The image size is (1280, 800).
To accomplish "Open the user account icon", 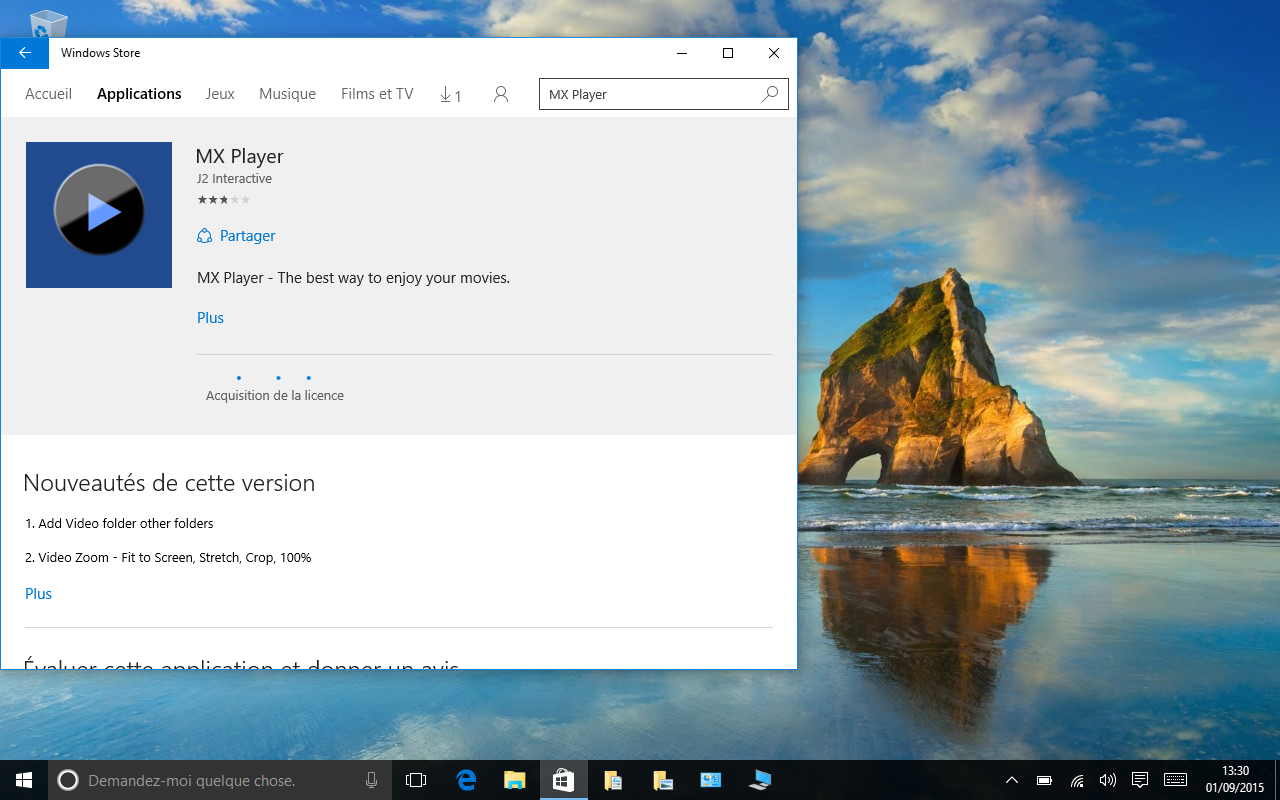I will [501, 94].
